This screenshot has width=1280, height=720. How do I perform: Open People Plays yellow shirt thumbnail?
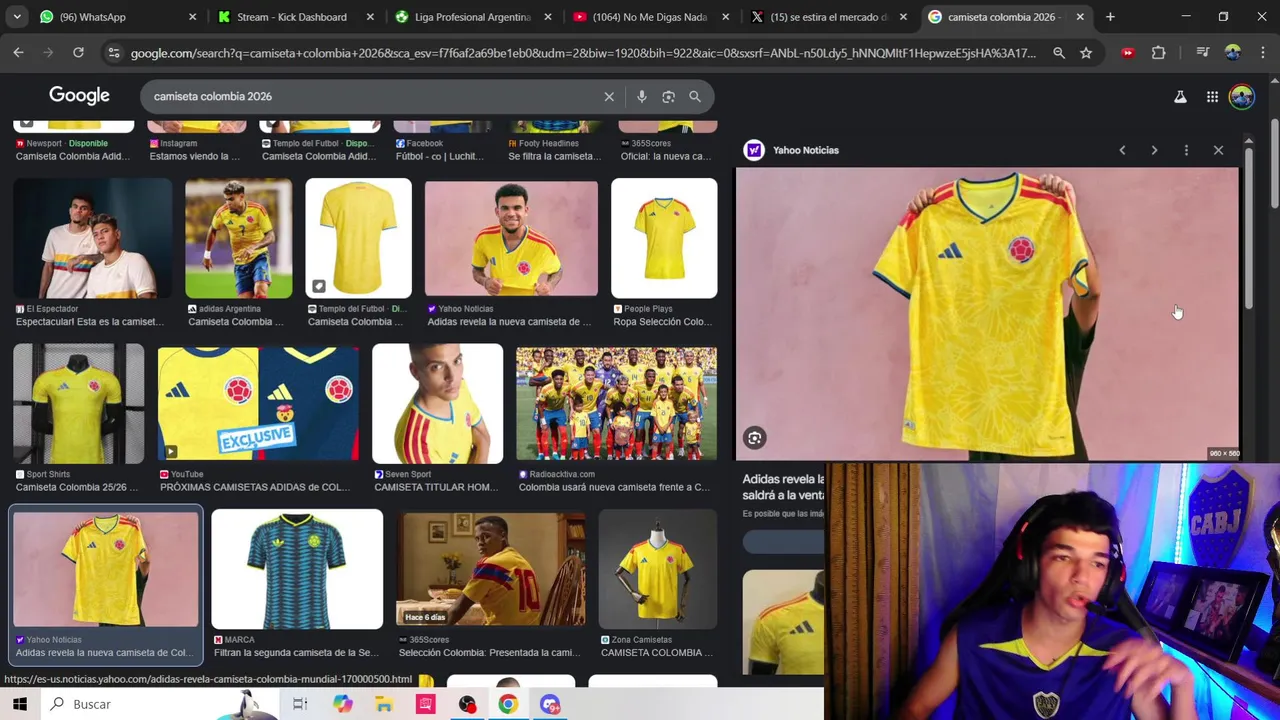(664, 238)
